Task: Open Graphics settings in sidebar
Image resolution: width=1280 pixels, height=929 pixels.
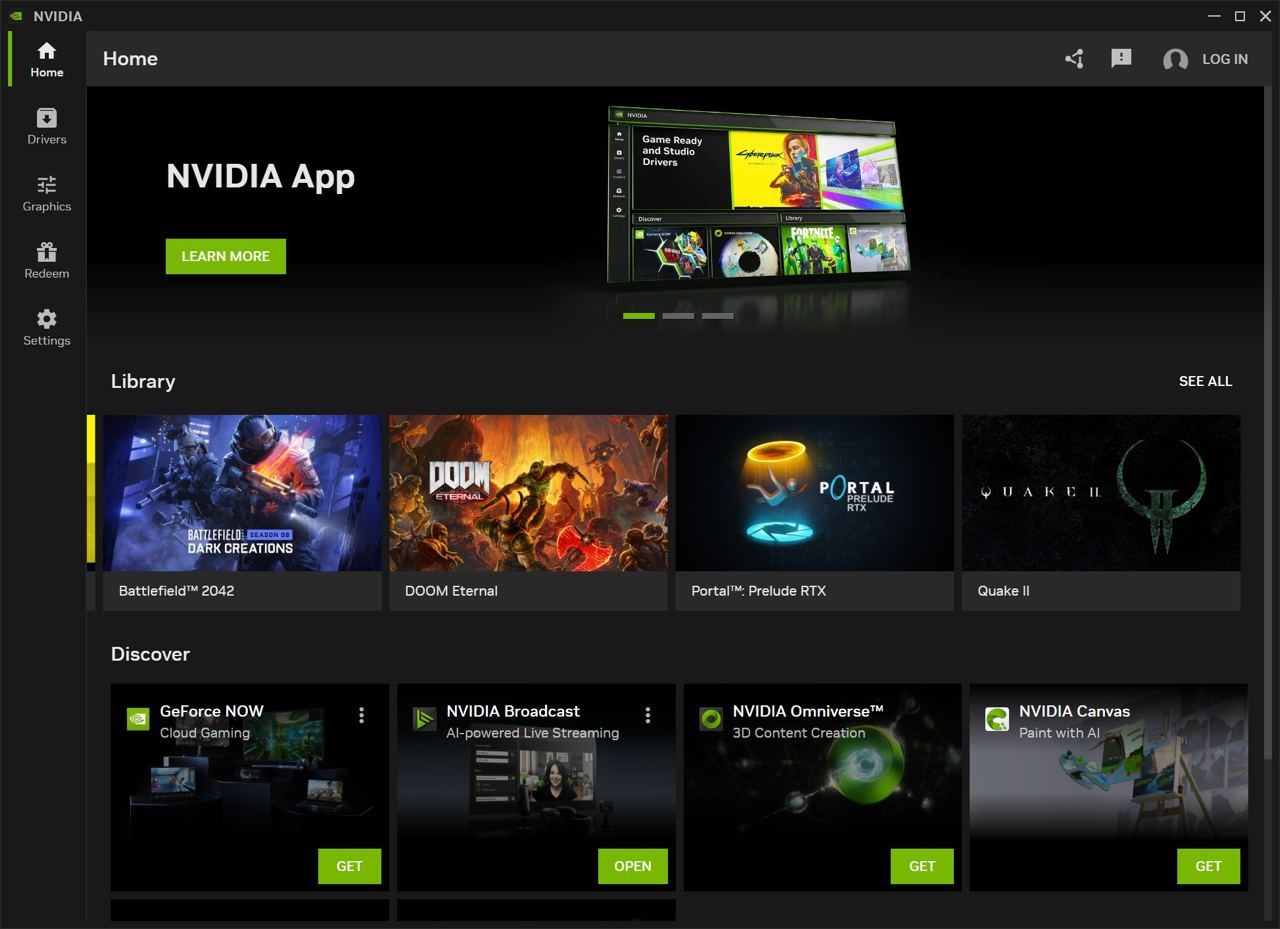Action: (46, 193)
